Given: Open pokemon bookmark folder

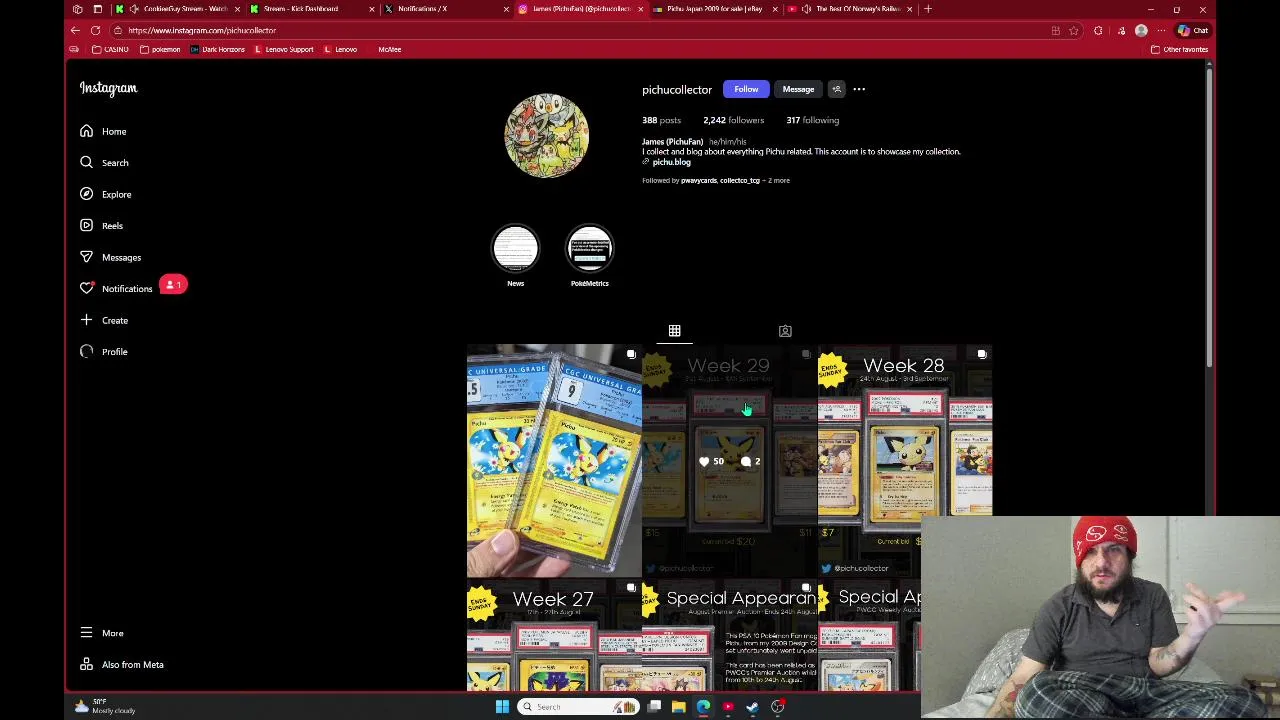Looking at the screenshot, I should coord(160,49).
